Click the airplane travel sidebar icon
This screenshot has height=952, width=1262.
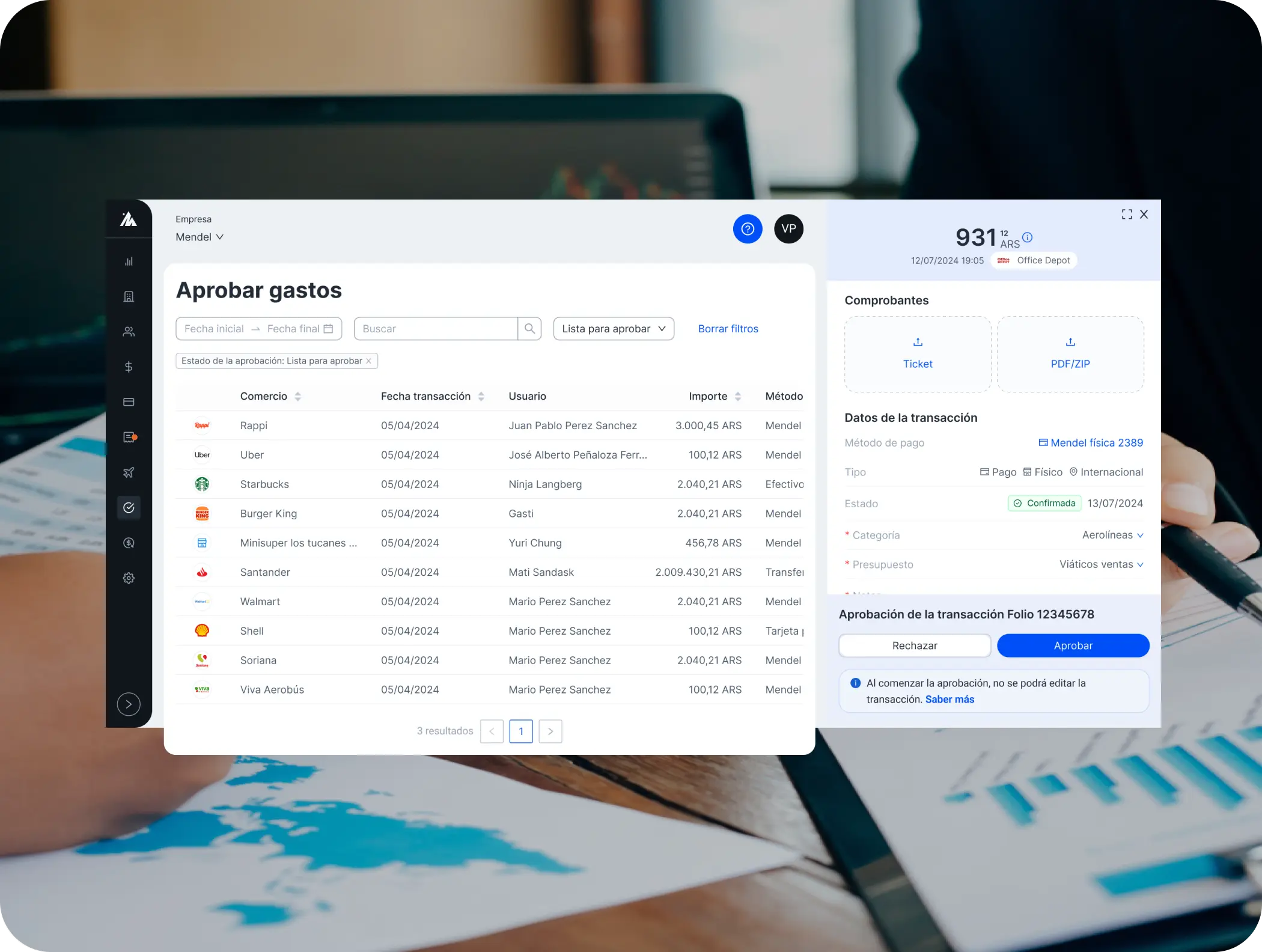[129, 472]
